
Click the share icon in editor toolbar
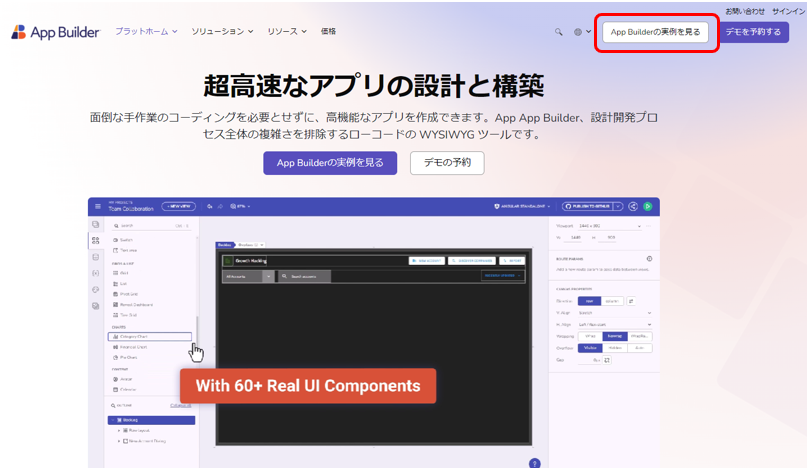coord(633,206)
